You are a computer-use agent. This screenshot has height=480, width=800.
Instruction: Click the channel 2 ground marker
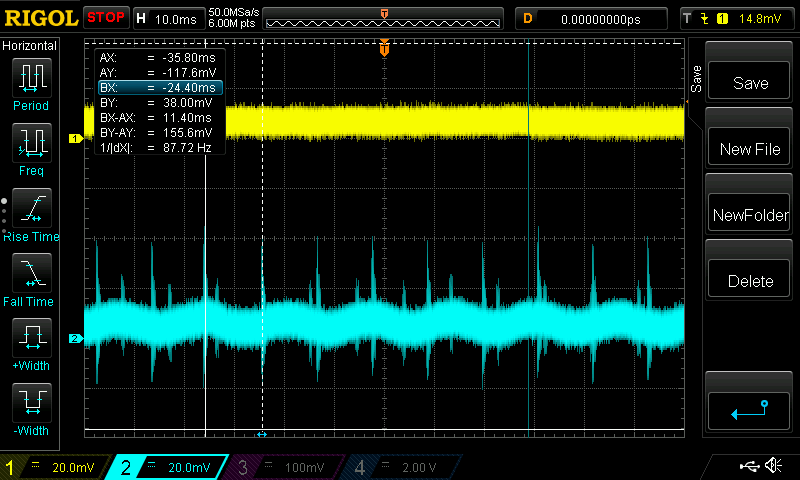tap(76, 338)
